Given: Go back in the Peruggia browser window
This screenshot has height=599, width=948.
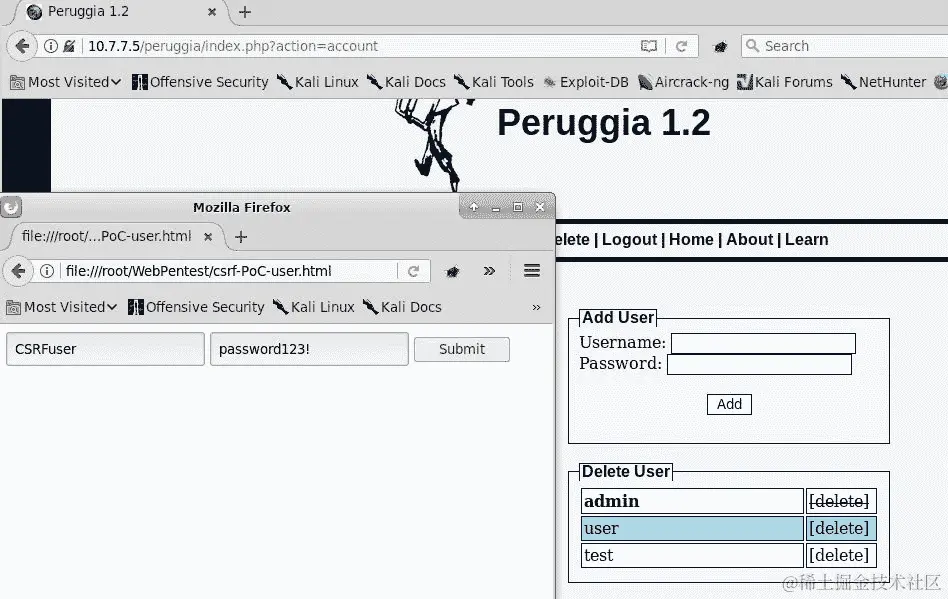Looking at the screenshot, I should point(22,46).
